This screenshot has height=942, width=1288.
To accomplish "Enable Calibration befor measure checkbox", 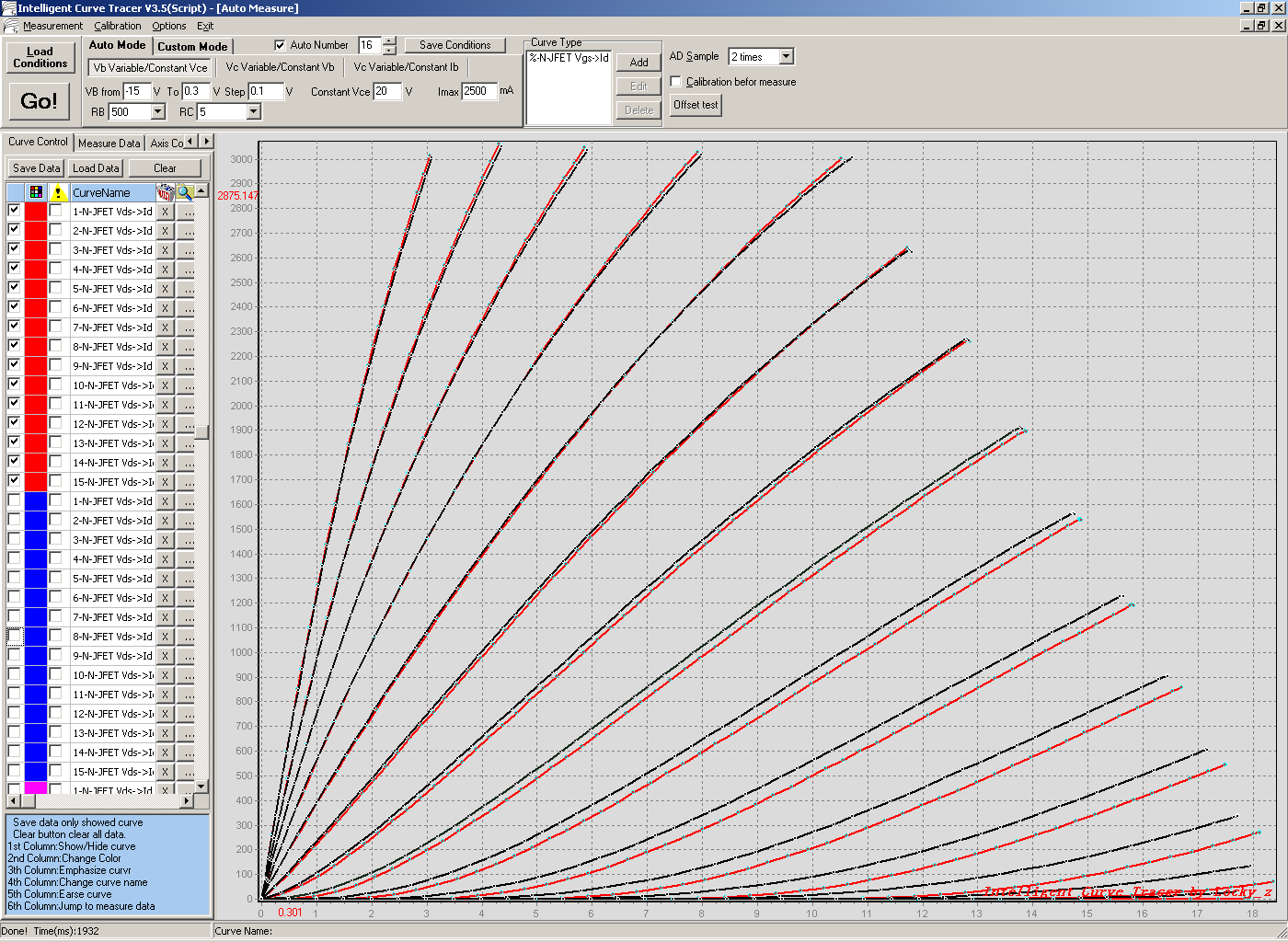I will 676,82.
